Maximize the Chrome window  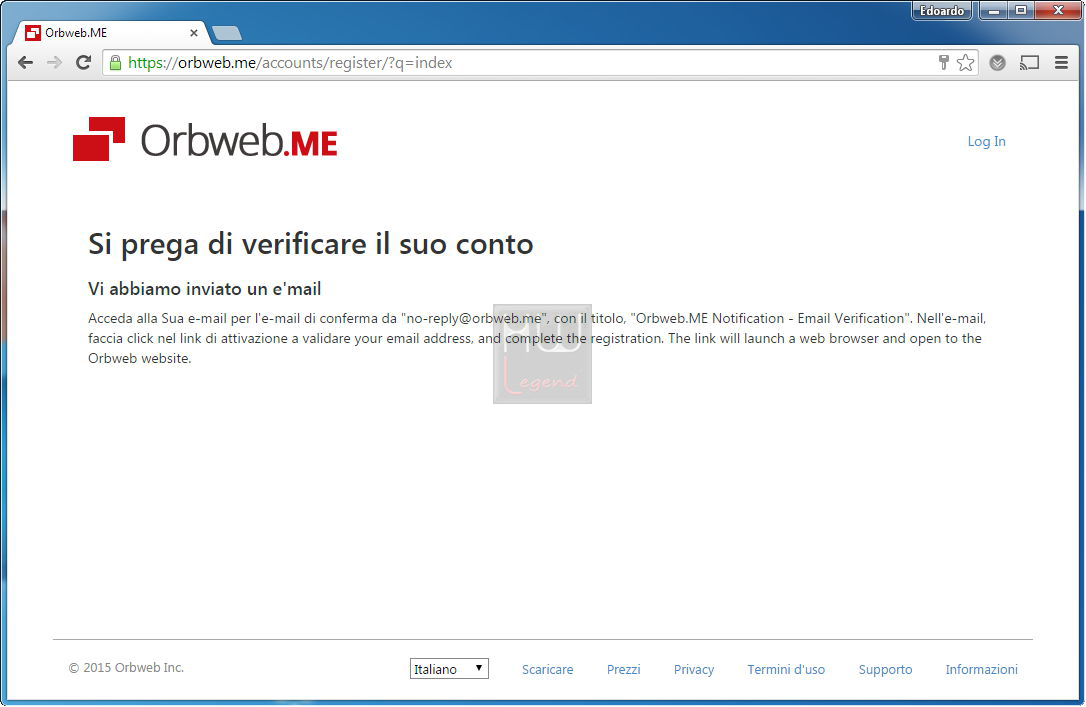1020,10
